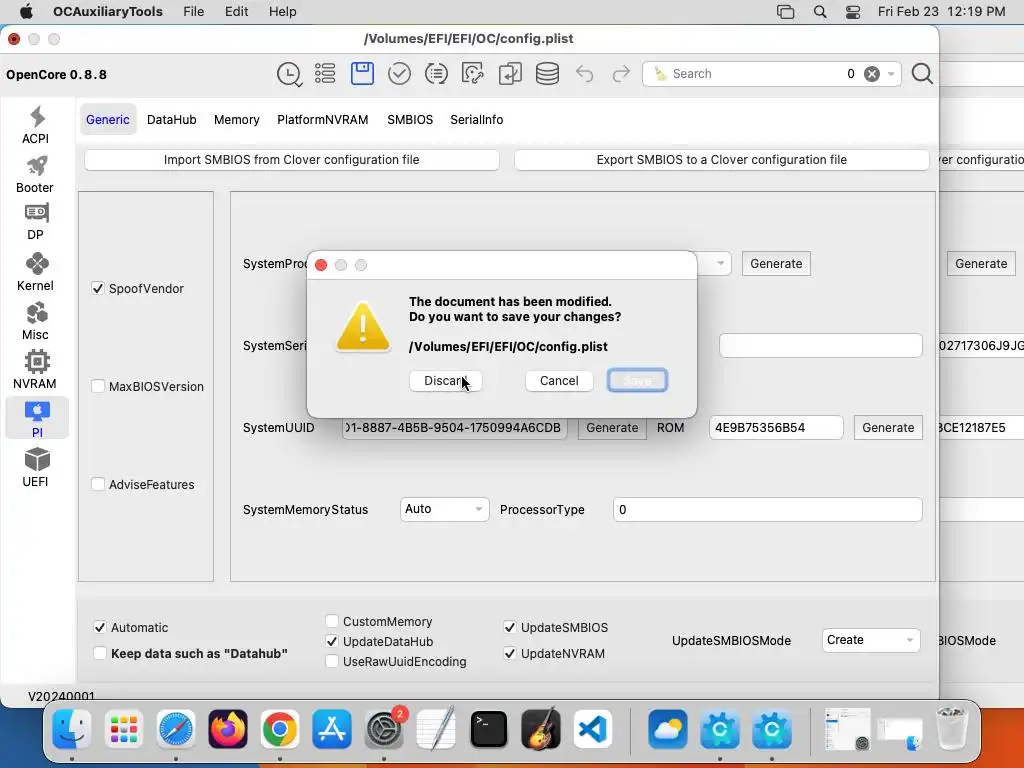Uncheck the SpoofVendor checkbox
The image size is (1024, 768).
pyautogui.click(x=98, y=288)
